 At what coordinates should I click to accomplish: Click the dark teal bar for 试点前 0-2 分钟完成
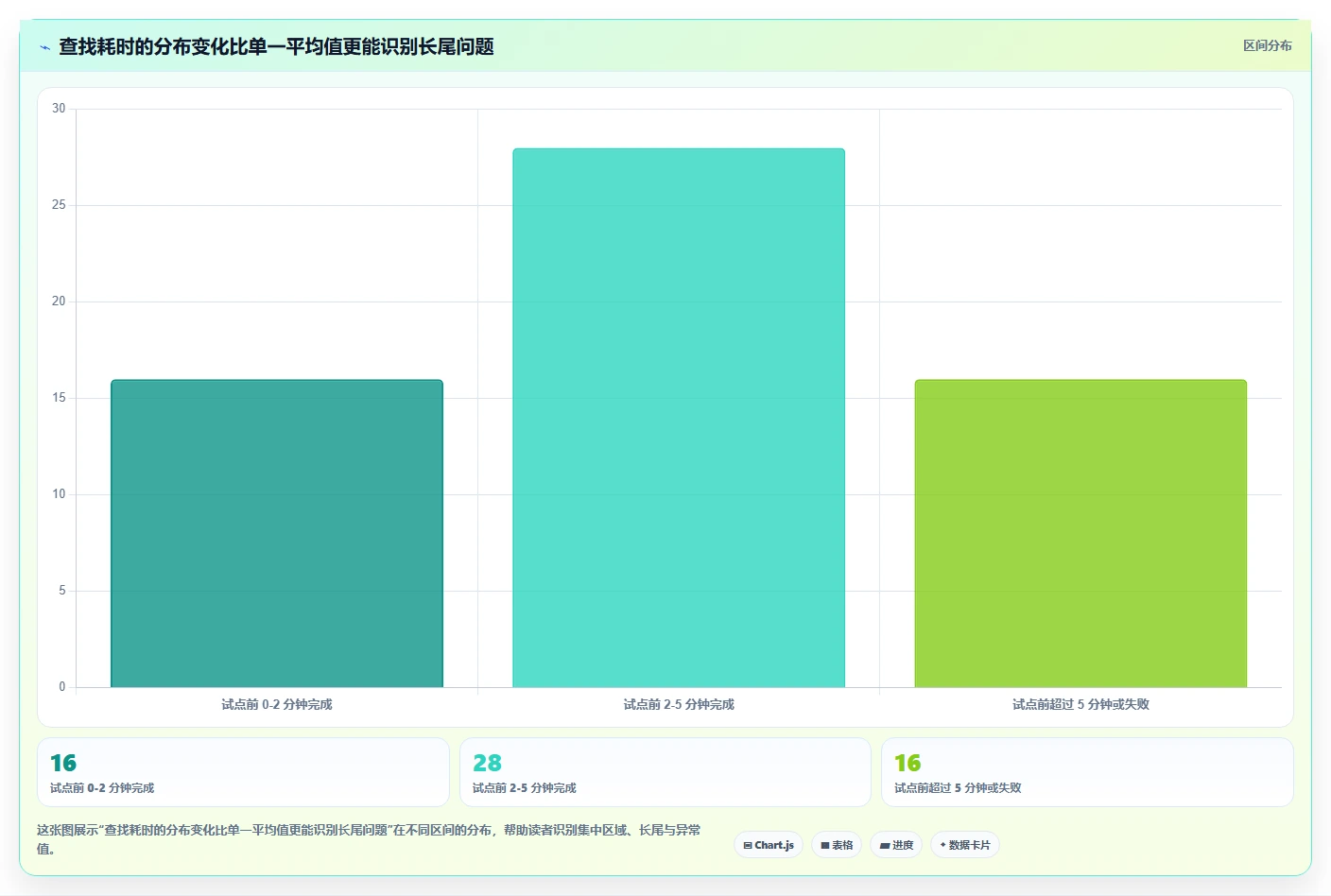coord(277,533)
